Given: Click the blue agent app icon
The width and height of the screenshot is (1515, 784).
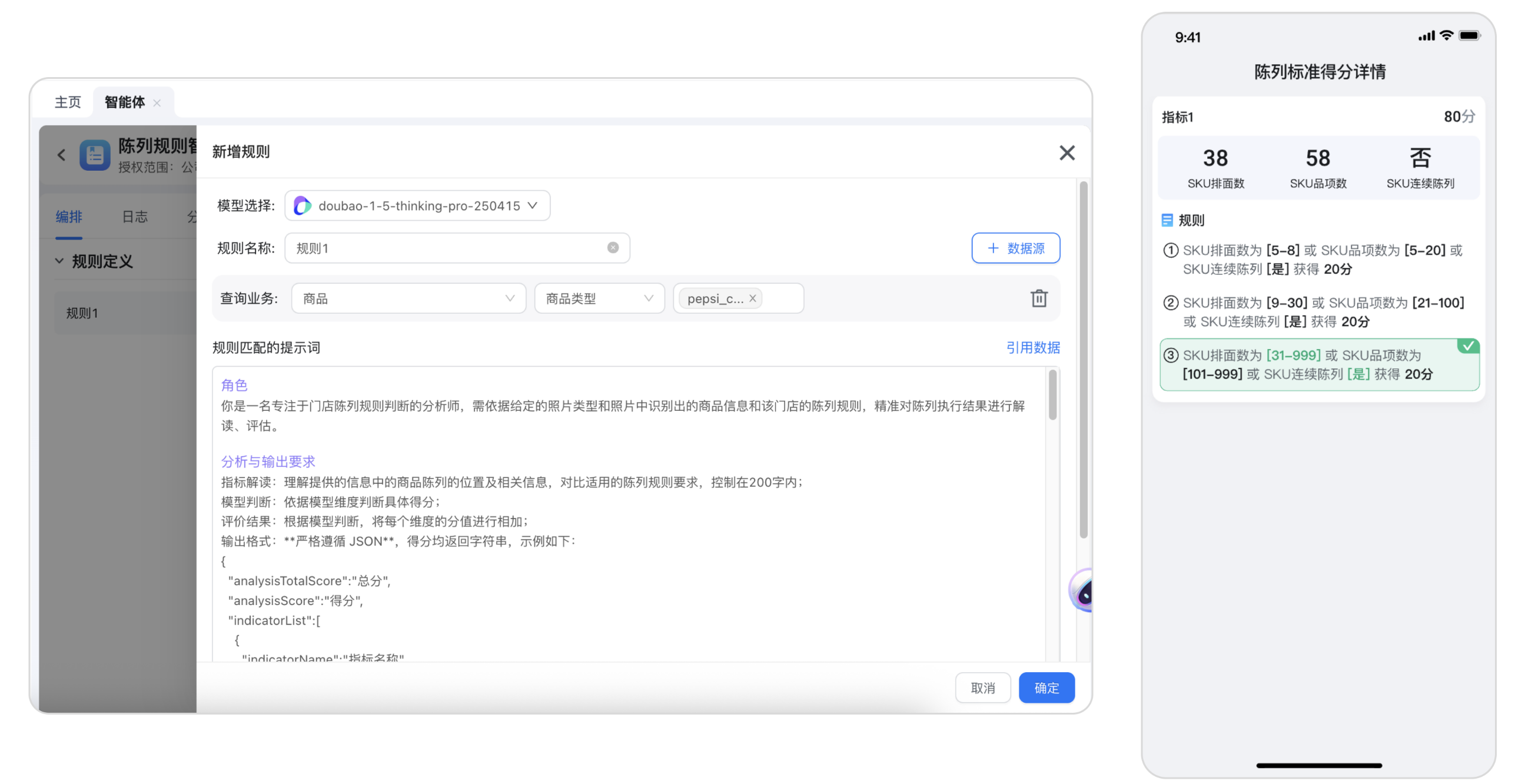Looking at the screenshot, I should click(95, 155).
